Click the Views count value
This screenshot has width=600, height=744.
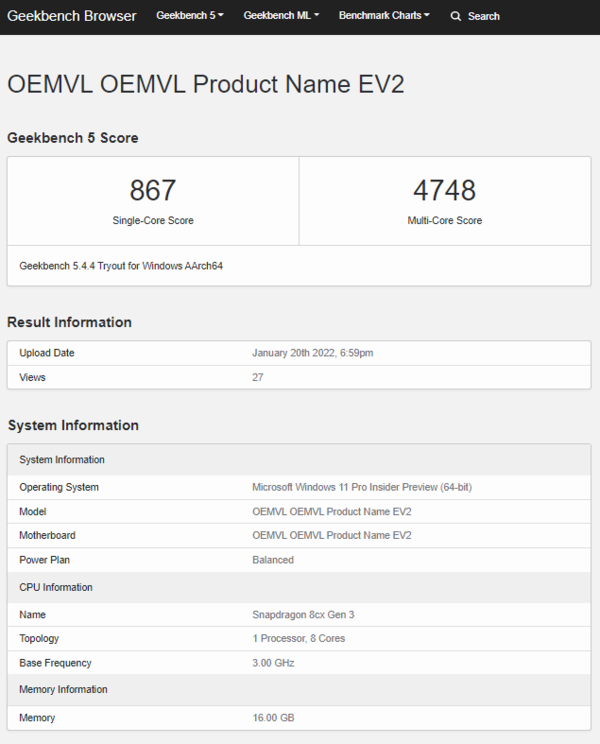click(260, 377)
